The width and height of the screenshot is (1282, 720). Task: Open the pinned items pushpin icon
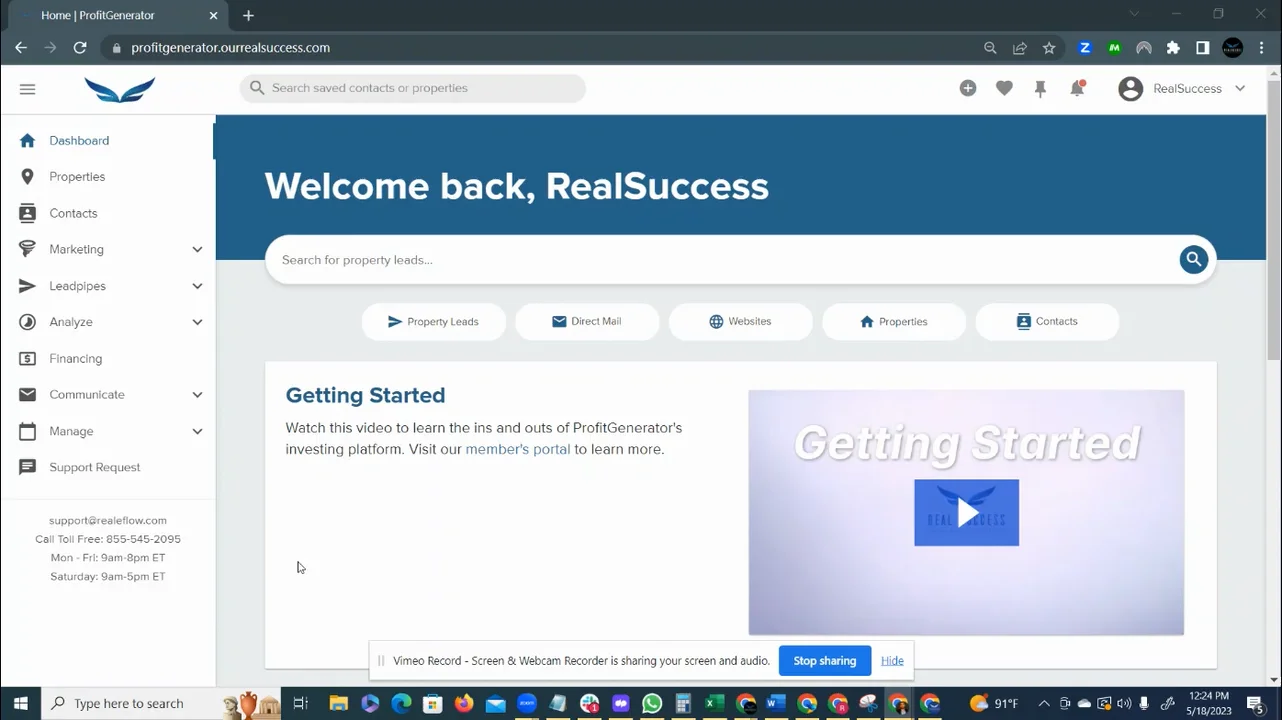click(1040, 89)
